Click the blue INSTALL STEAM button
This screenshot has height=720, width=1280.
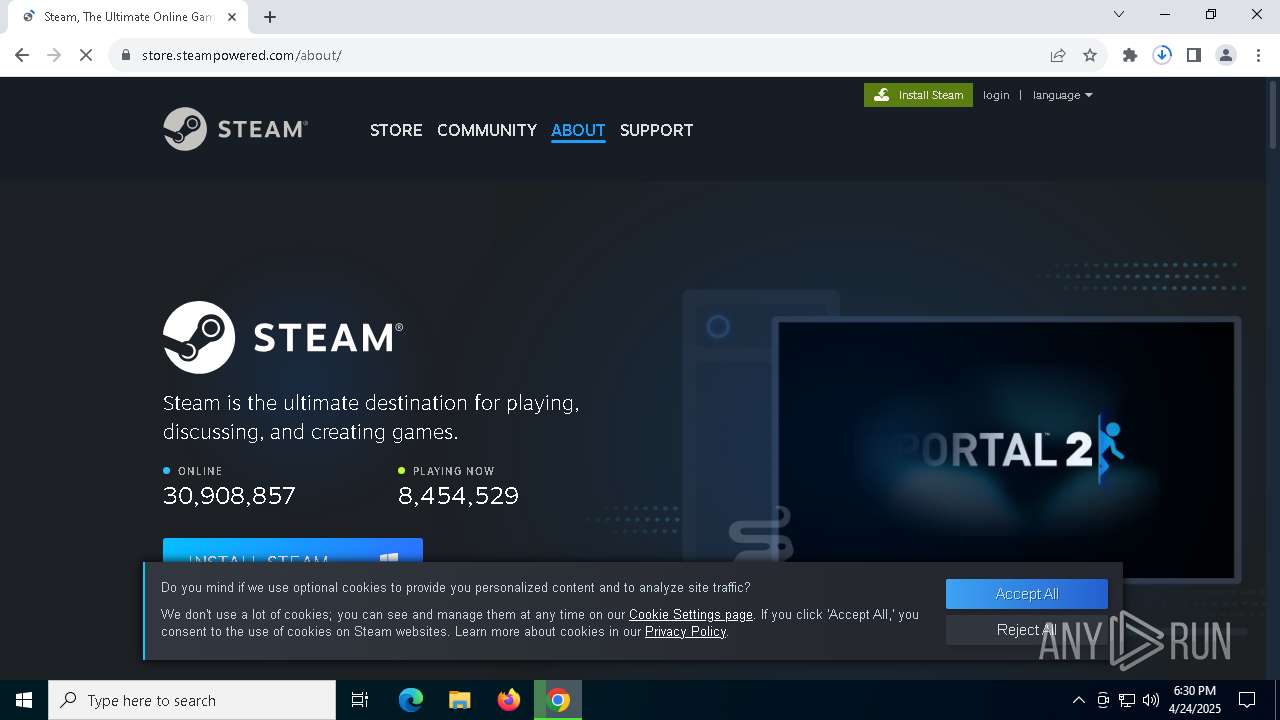(293, 551)
